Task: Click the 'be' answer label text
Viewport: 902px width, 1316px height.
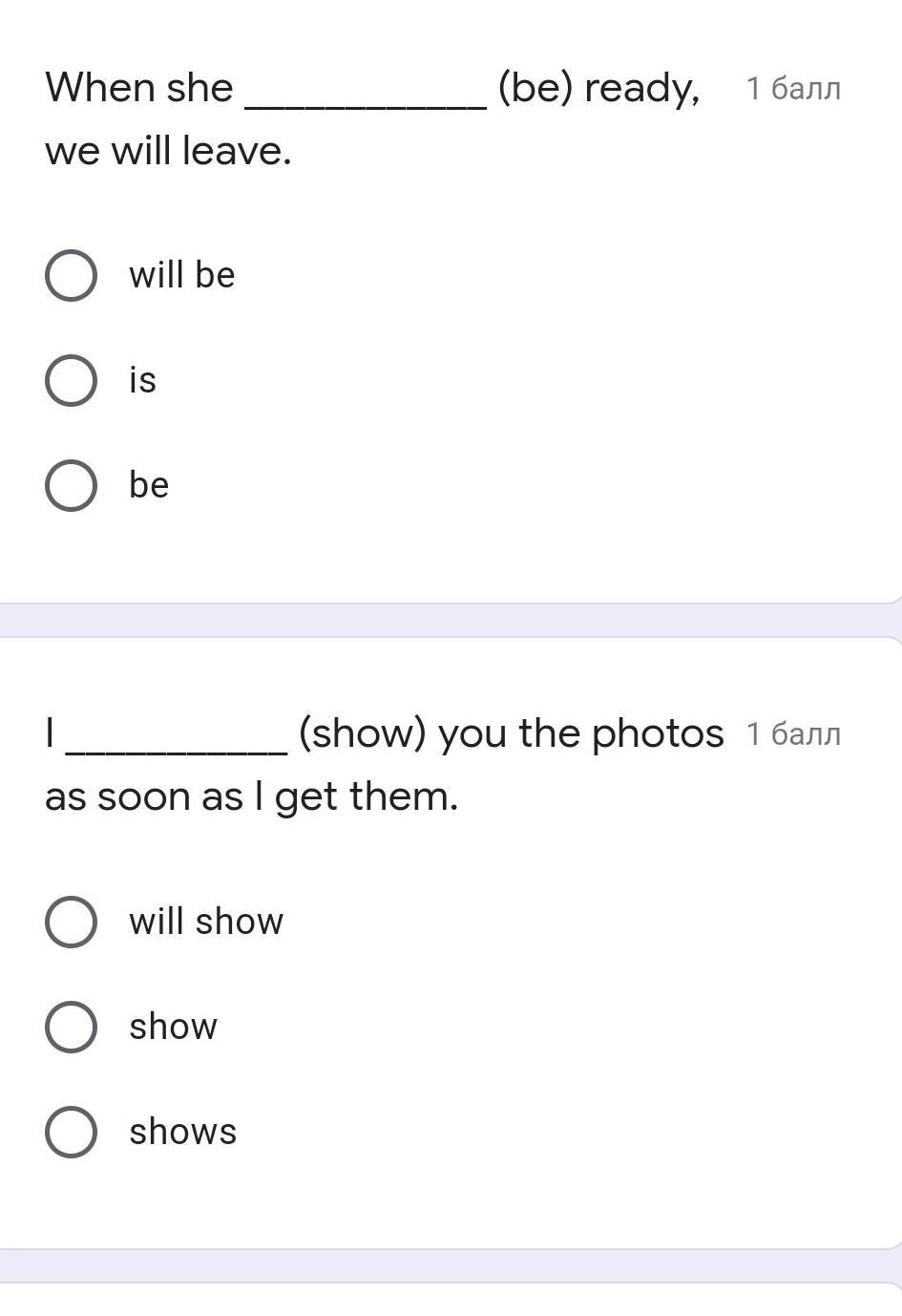Action: [149, 485]
